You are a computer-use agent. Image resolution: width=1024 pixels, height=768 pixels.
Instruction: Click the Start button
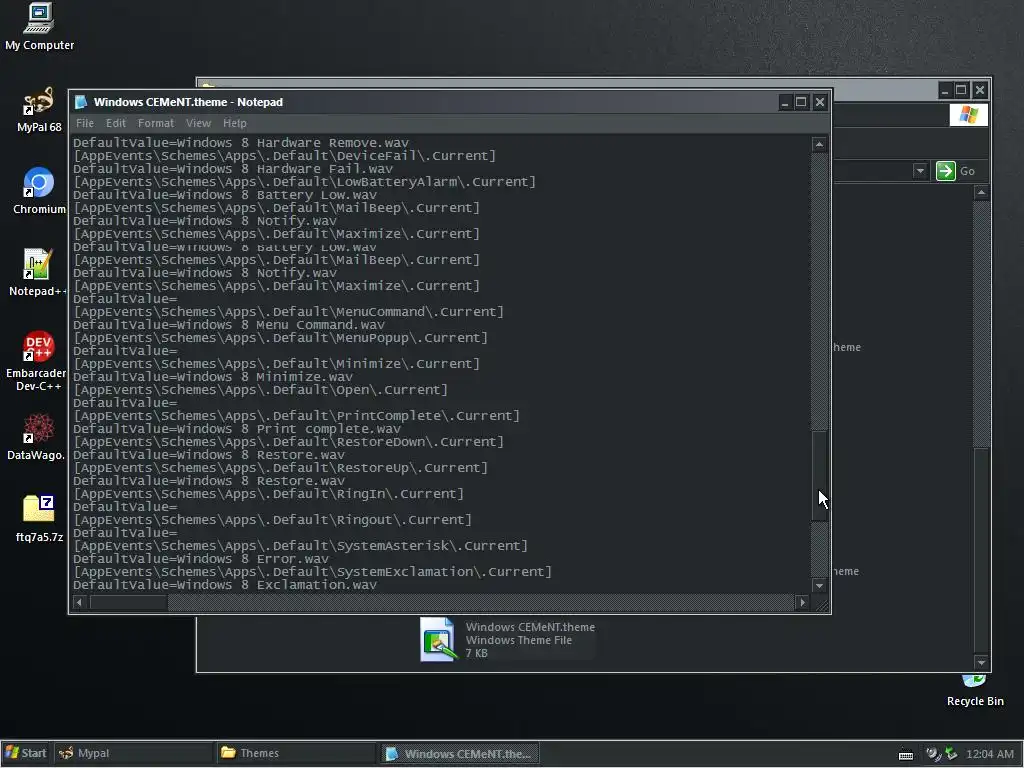coord(26,753)
